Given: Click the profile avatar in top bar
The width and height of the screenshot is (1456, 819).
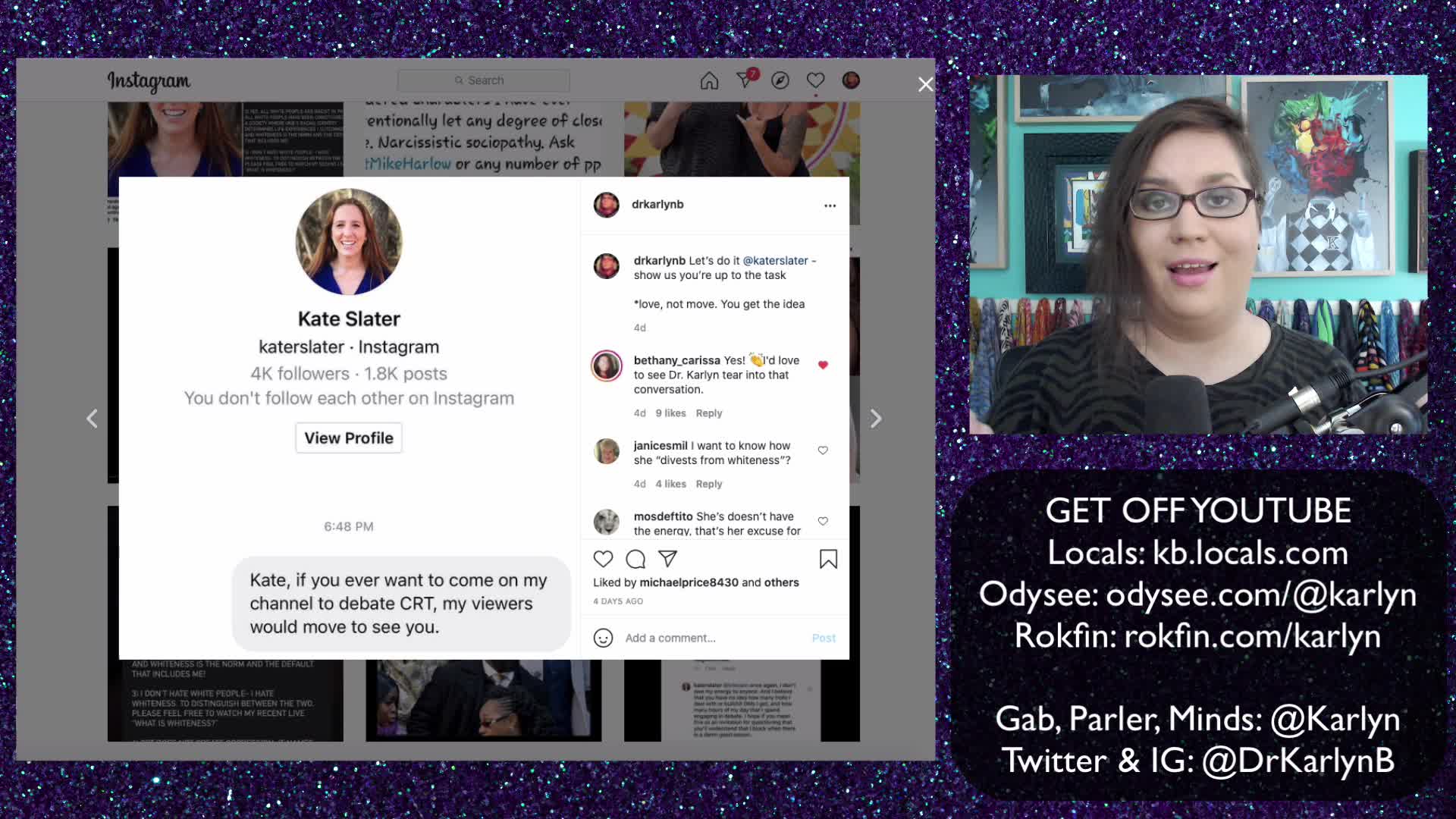Looking at the screenshot, I should tap(850, 80).
